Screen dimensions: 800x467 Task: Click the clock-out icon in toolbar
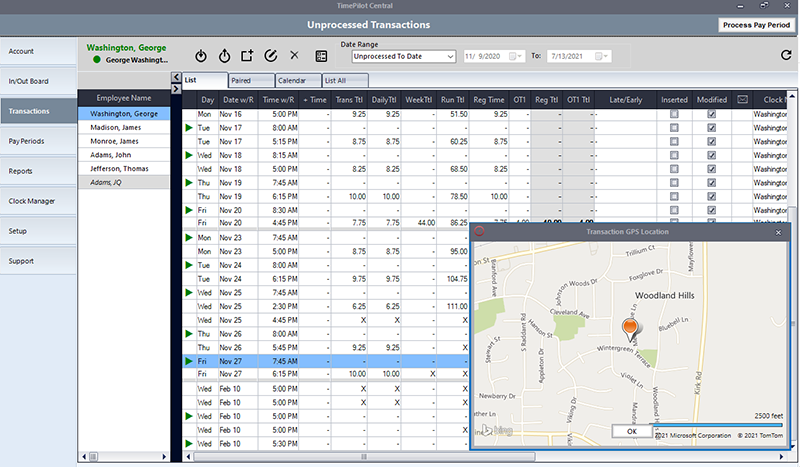pyautogui.click(x=224, y=56)
